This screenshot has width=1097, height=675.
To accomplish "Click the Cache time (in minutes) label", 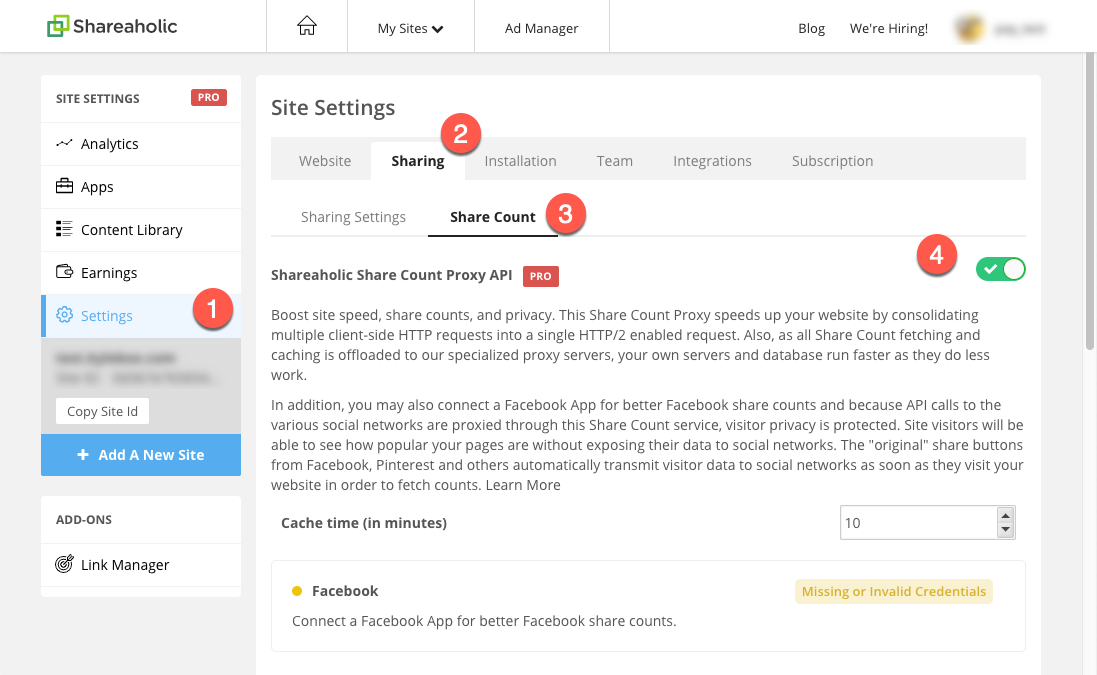I will click(x=364, y=523).
